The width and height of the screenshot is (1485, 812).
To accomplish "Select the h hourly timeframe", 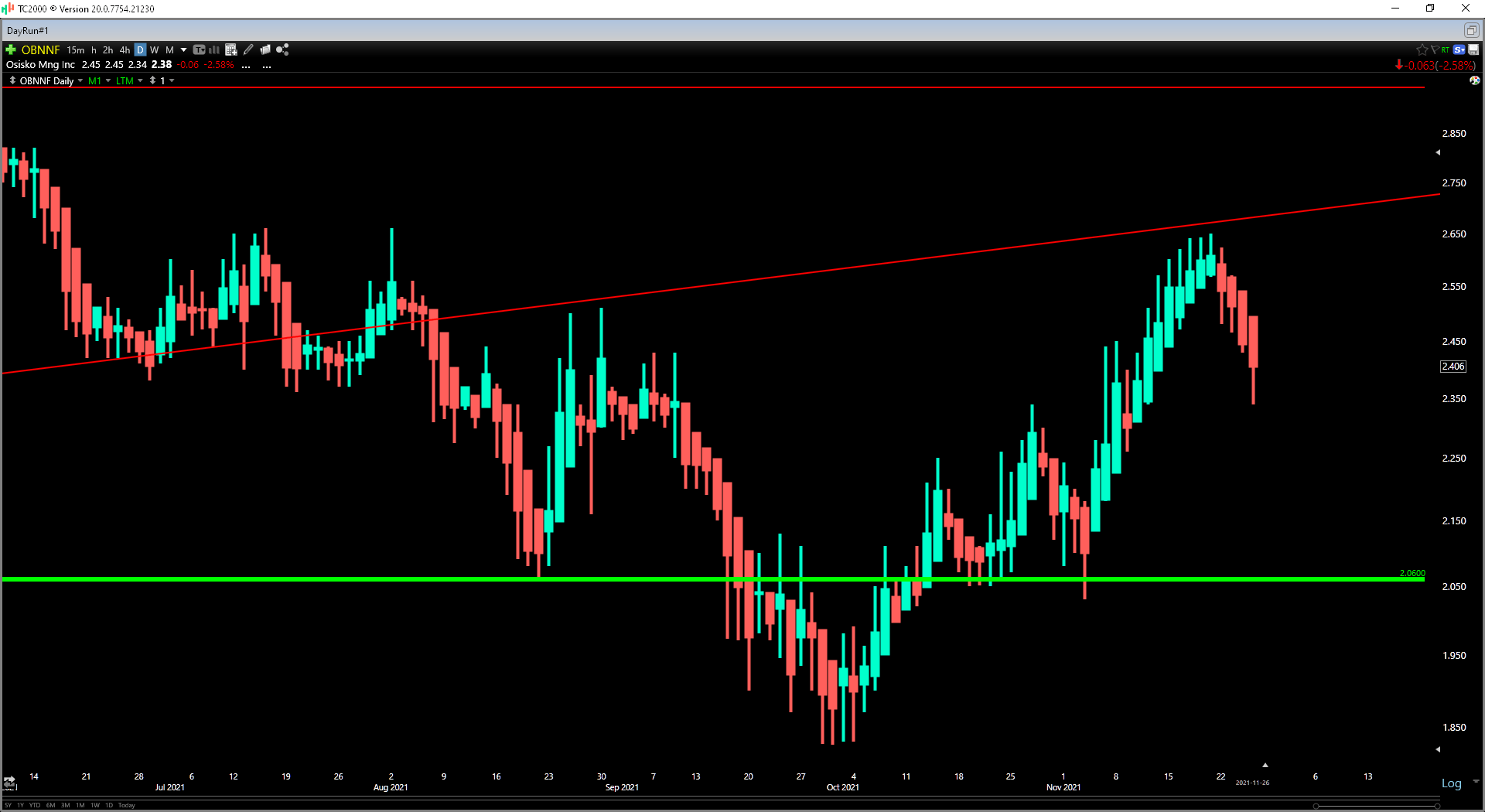I will 94,49.
